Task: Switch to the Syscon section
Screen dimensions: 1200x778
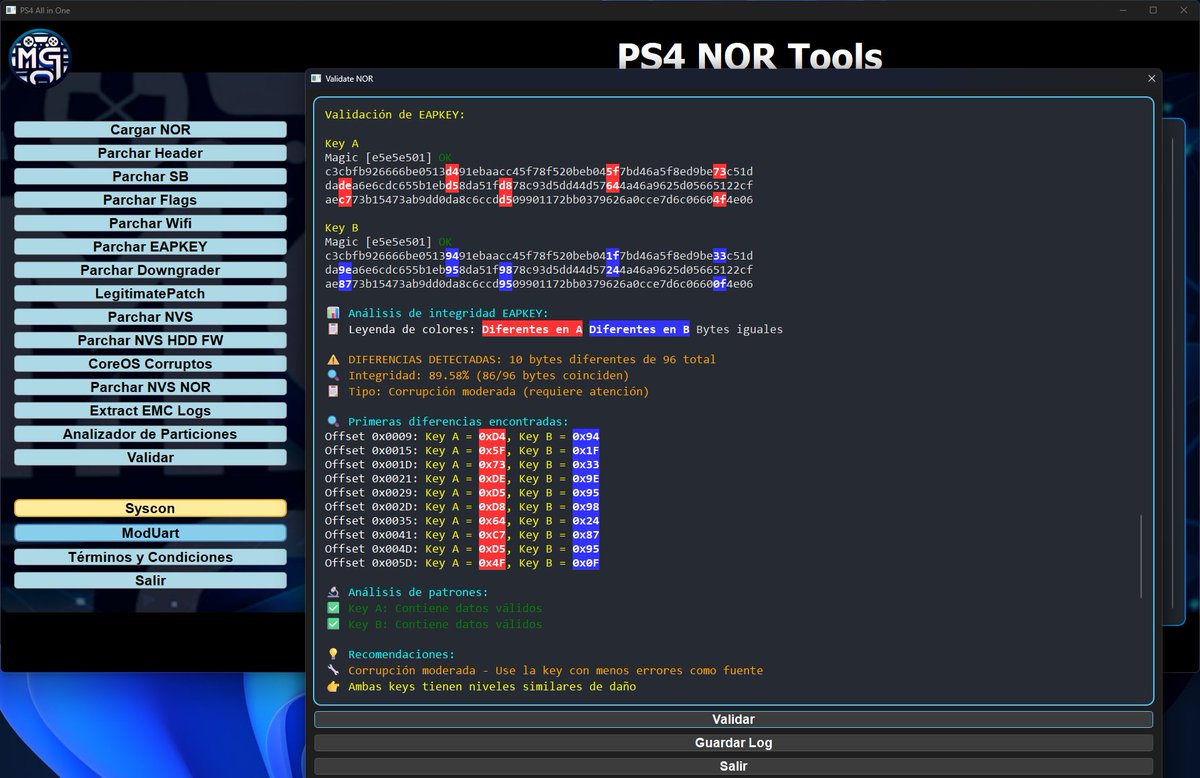Action: 150,509
